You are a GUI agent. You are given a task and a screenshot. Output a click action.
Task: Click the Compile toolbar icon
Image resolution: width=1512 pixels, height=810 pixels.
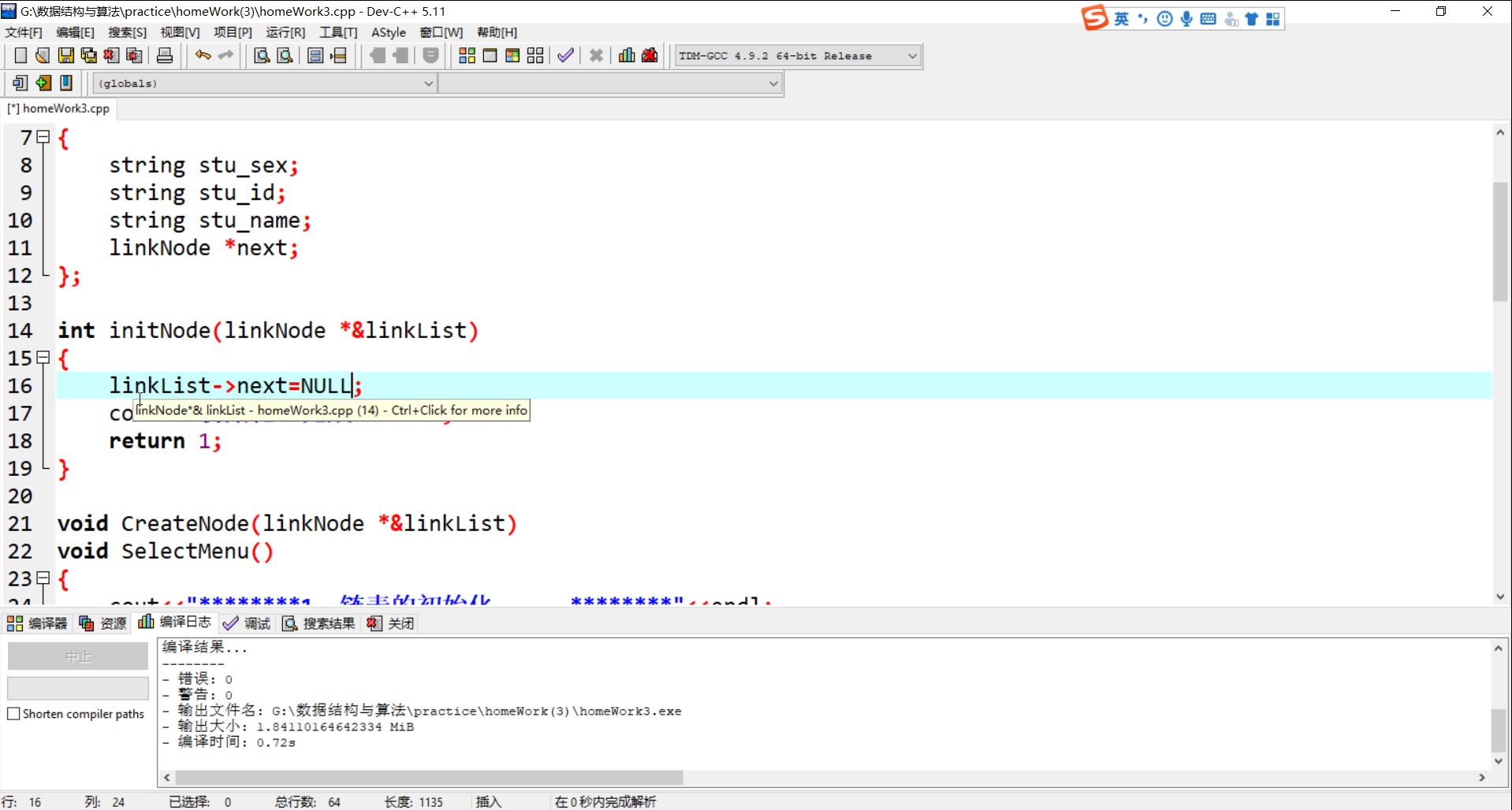click(x=467, y=55)
